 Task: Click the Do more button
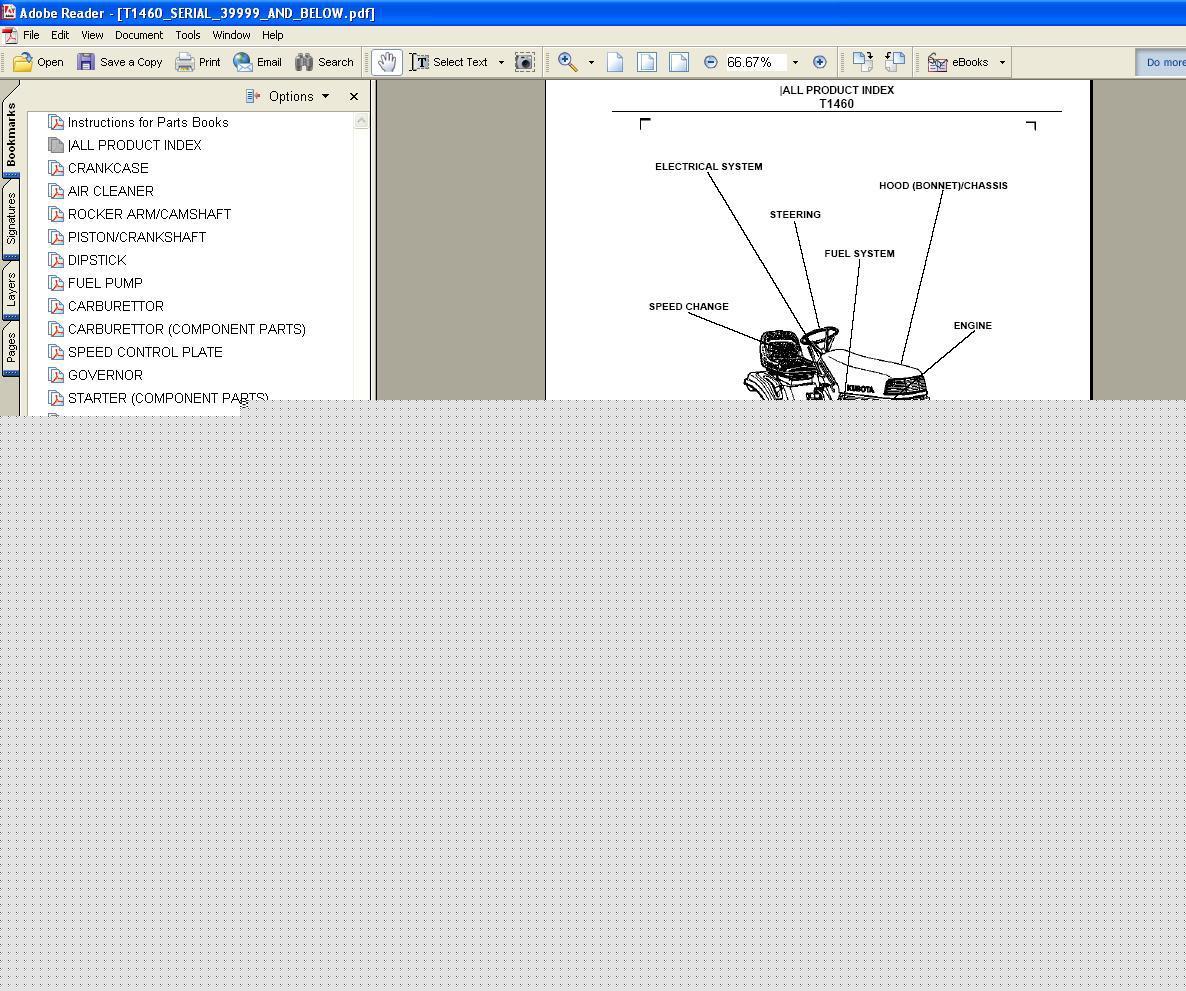[x=1161, y=62]
